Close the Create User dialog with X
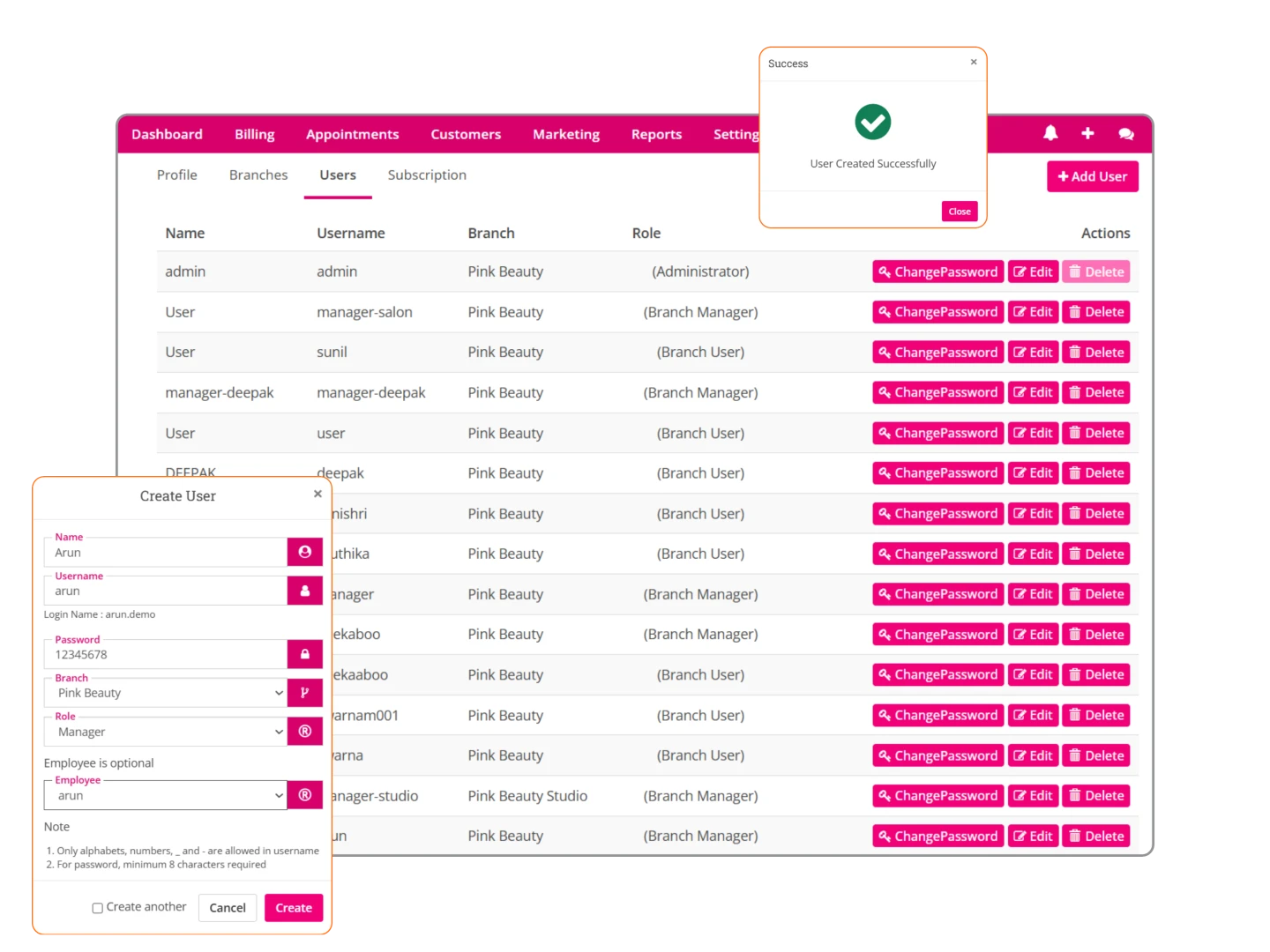 (317, 494)
